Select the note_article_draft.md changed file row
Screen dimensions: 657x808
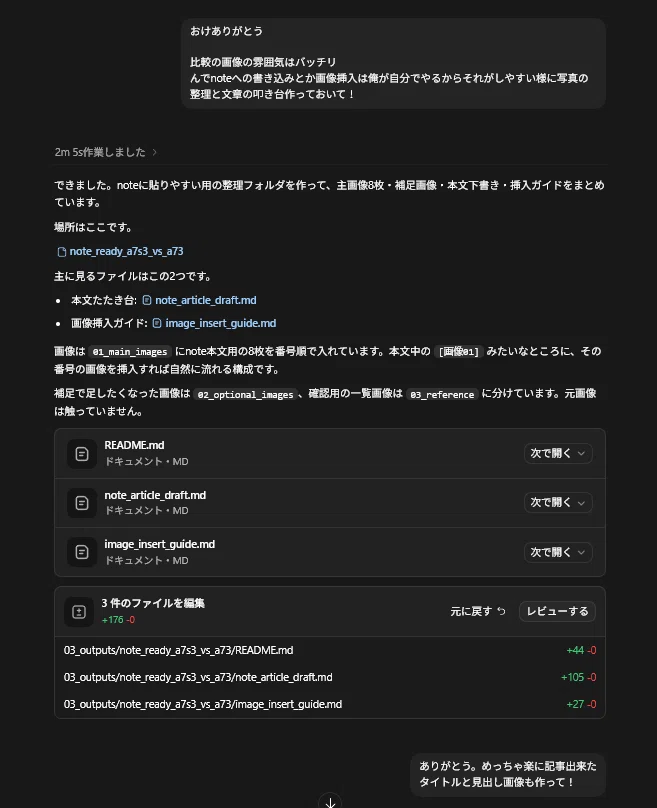pos(330,677)
